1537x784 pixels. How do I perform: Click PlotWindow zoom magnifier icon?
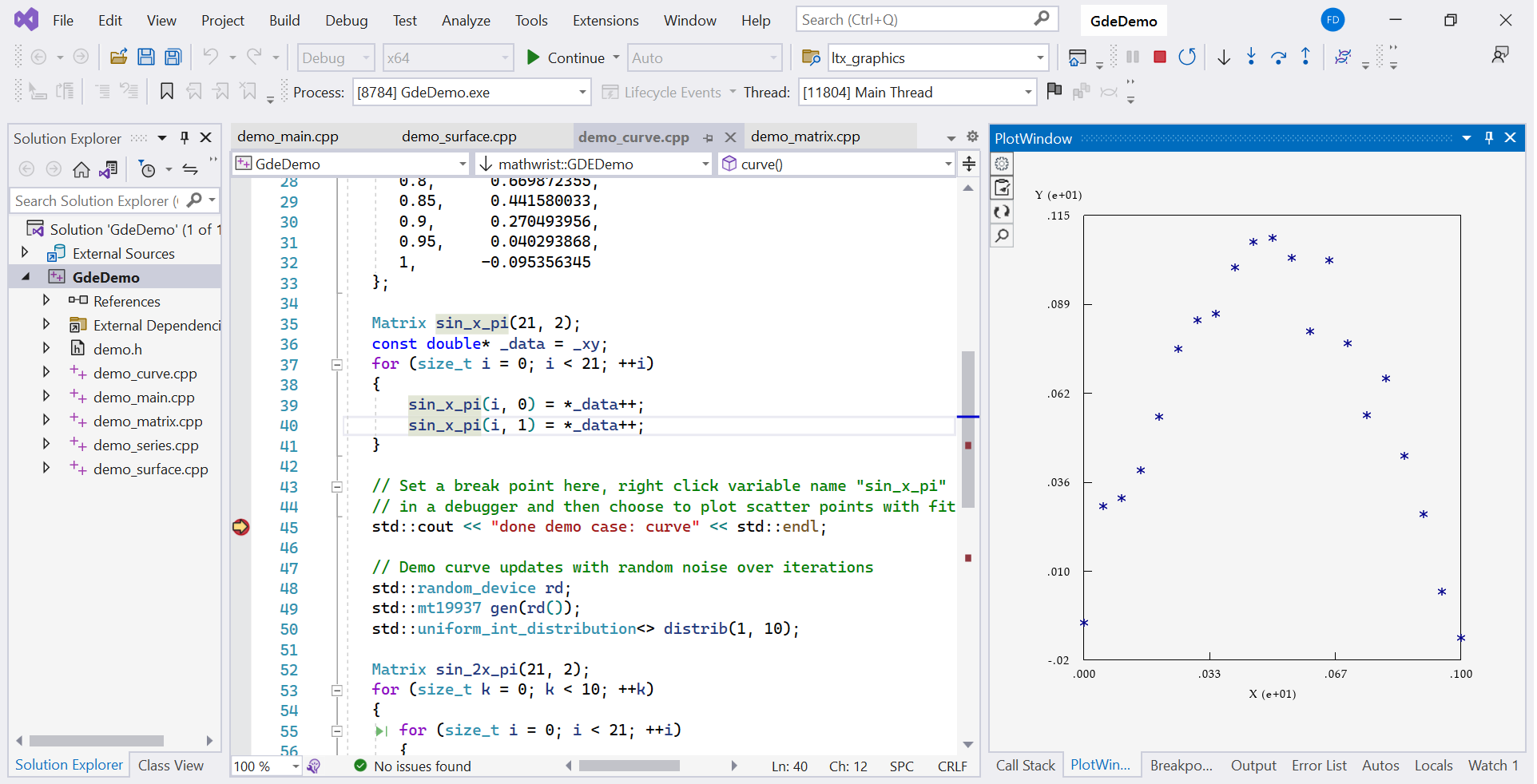click(x=1002, y=236)
